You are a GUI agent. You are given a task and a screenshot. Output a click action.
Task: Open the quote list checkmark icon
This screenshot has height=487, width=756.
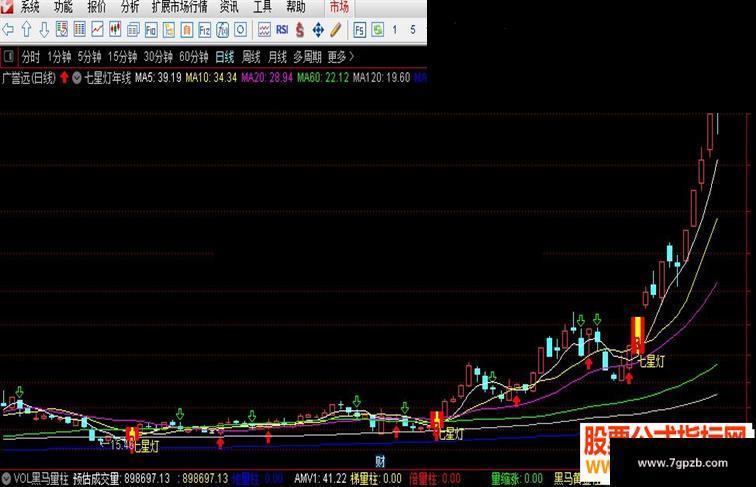62,30
